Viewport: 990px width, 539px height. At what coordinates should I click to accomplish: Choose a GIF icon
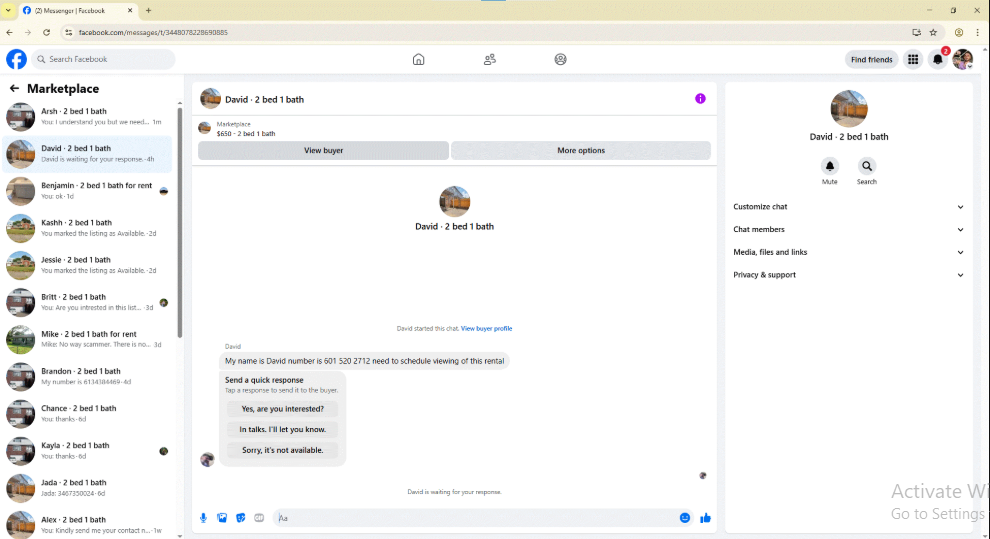pos(259,518)
